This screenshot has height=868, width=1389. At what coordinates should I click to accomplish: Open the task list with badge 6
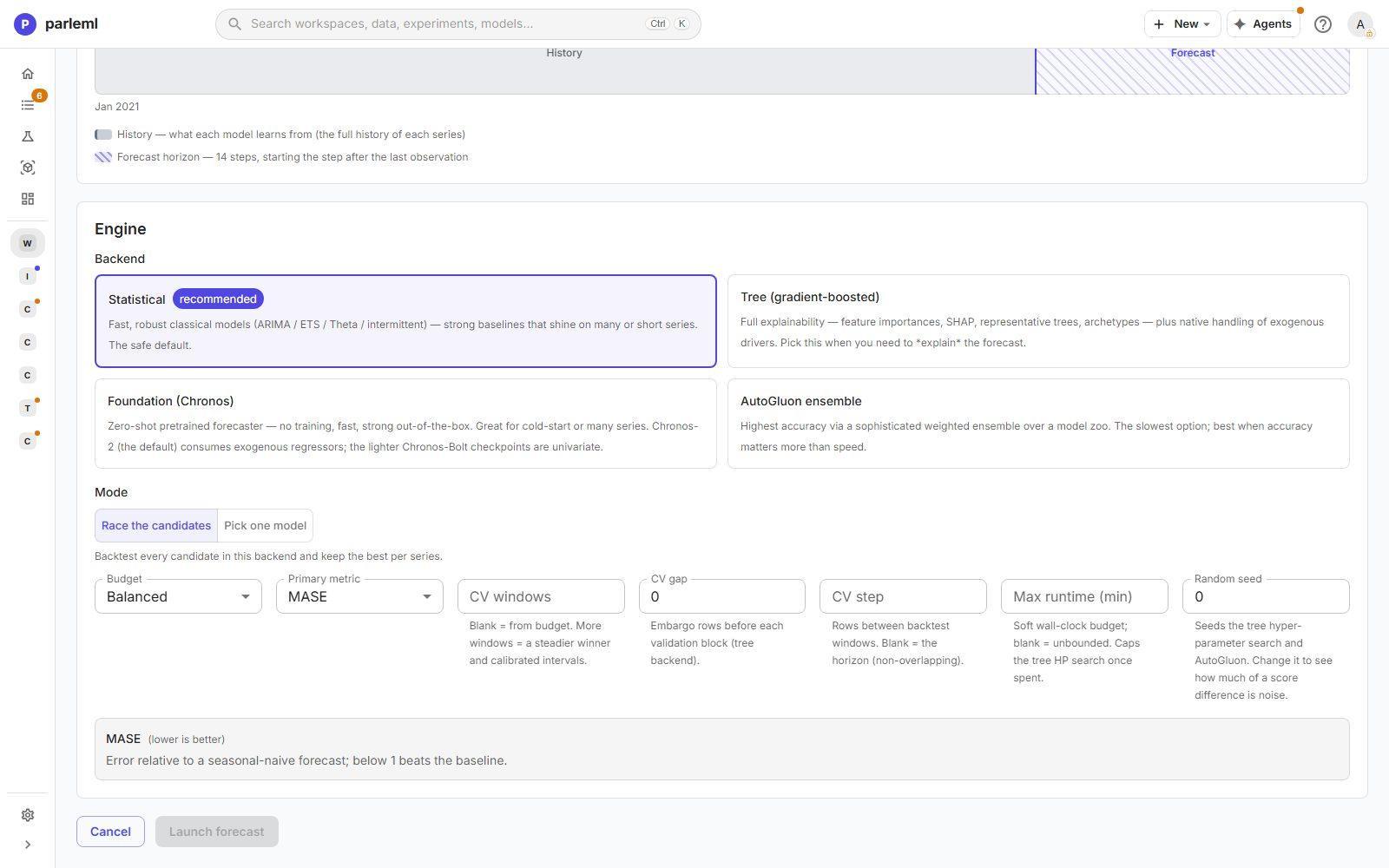coord(28,105)
